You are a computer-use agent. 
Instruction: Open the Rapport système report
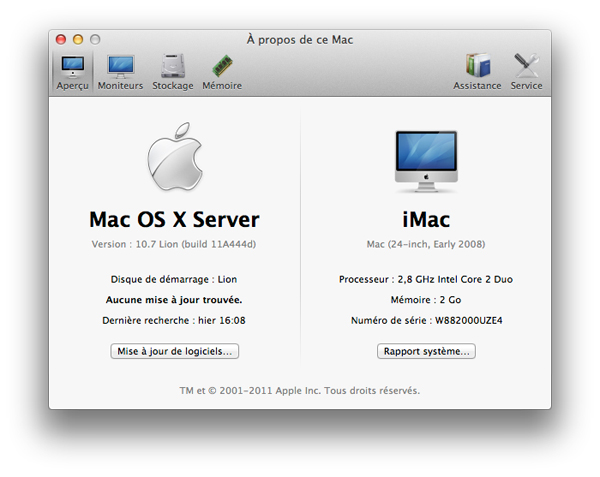tap(426, 351)
